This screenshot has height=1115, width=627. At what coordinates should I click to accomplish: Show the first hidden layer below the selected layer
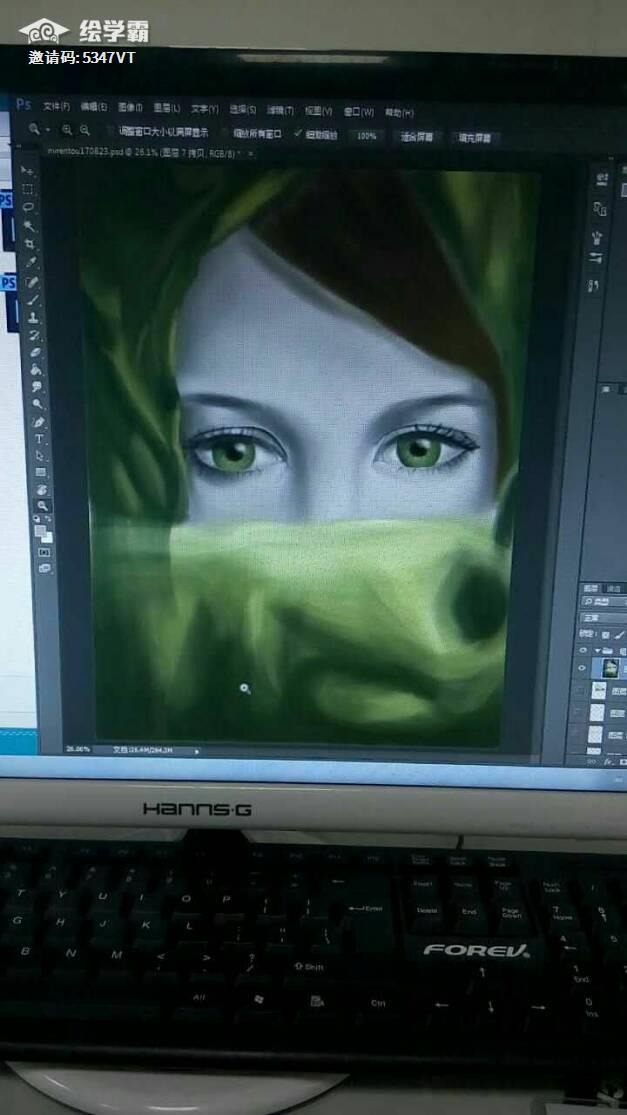pyautogui.click(x=579, y=690)
